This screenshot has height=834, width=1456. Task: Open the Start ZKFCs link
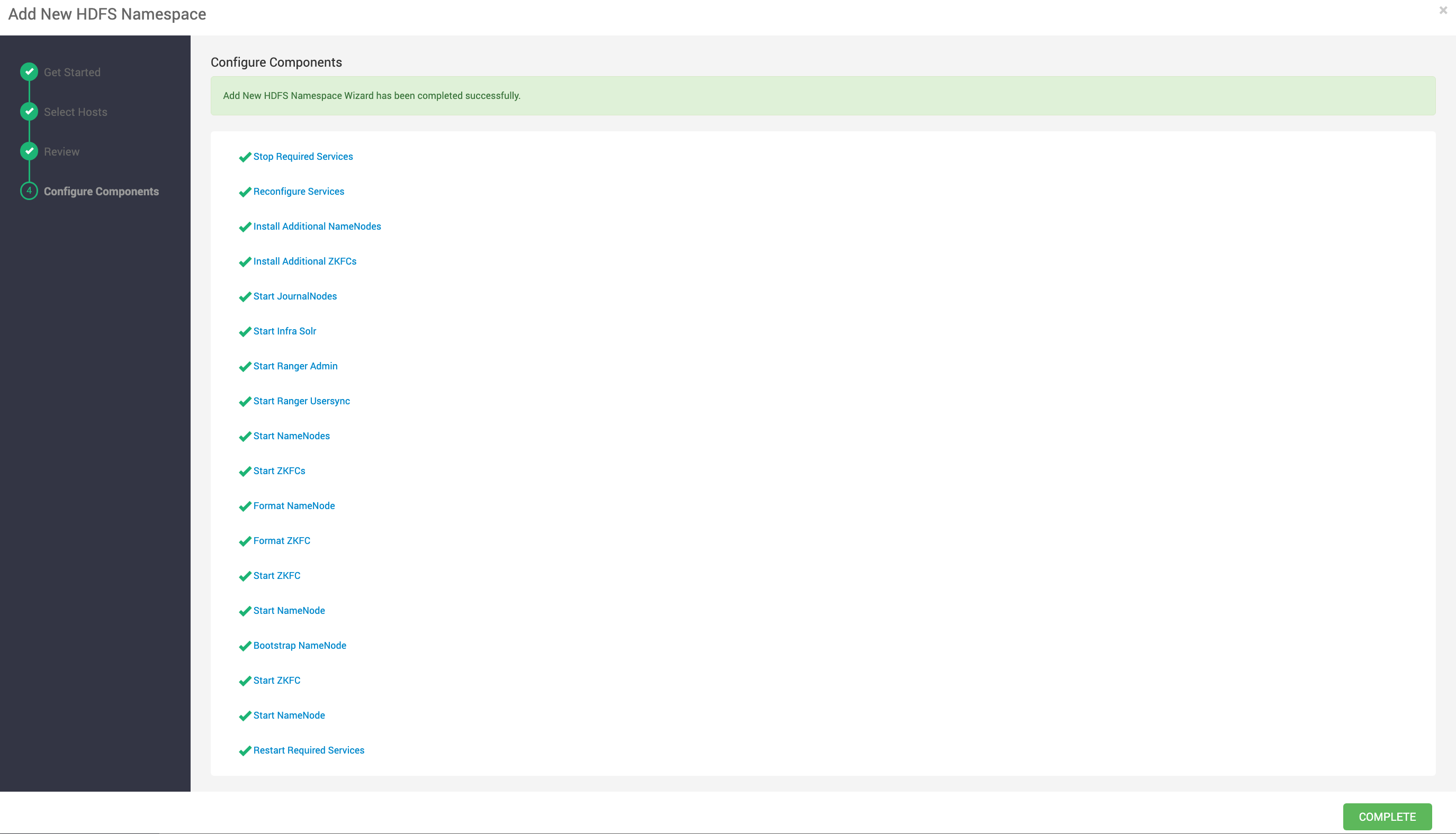[279, 471]
